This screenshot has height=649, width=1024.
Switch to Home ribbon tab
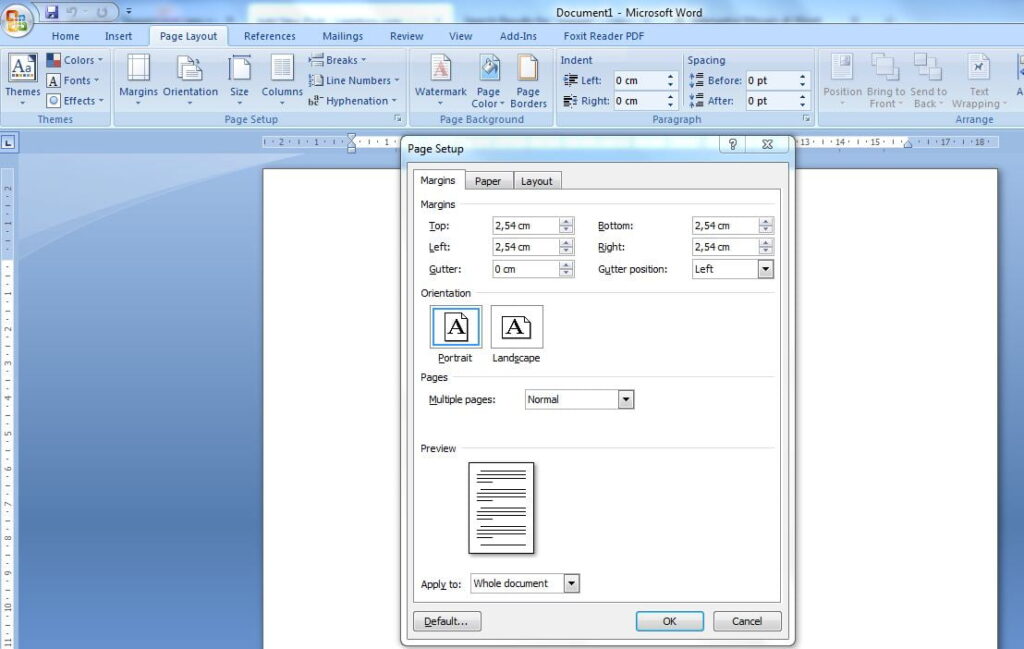[x=65, y=37]
